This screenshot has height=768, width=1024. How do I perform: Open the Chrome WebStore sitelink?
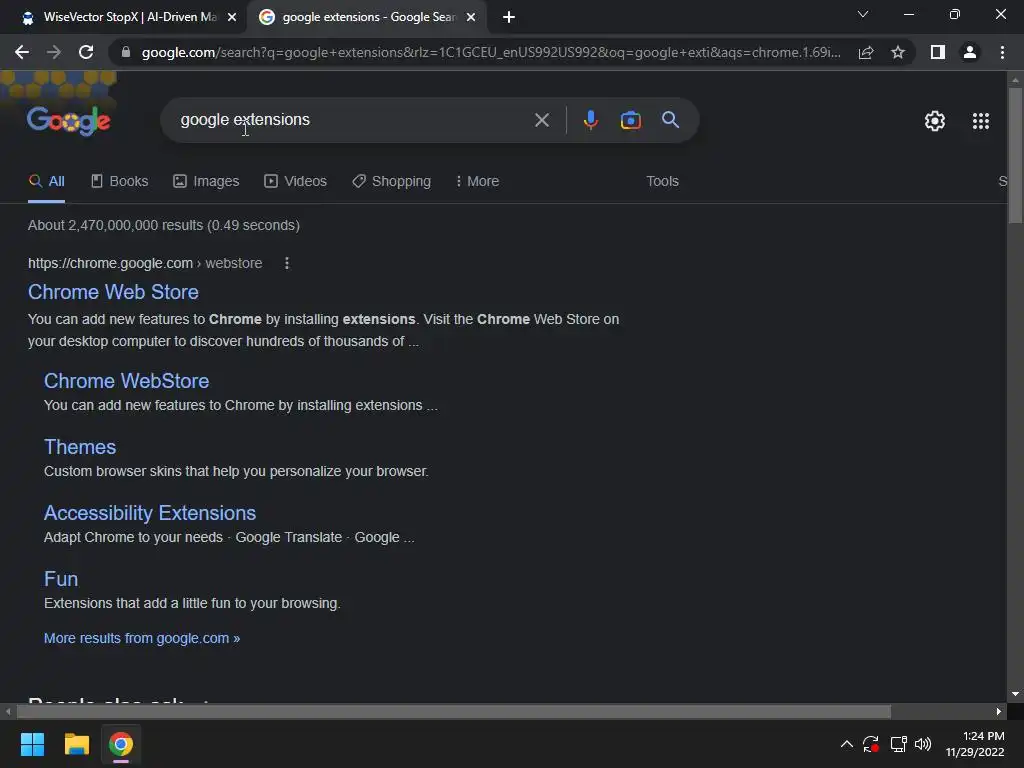click(x=126, y=381)
